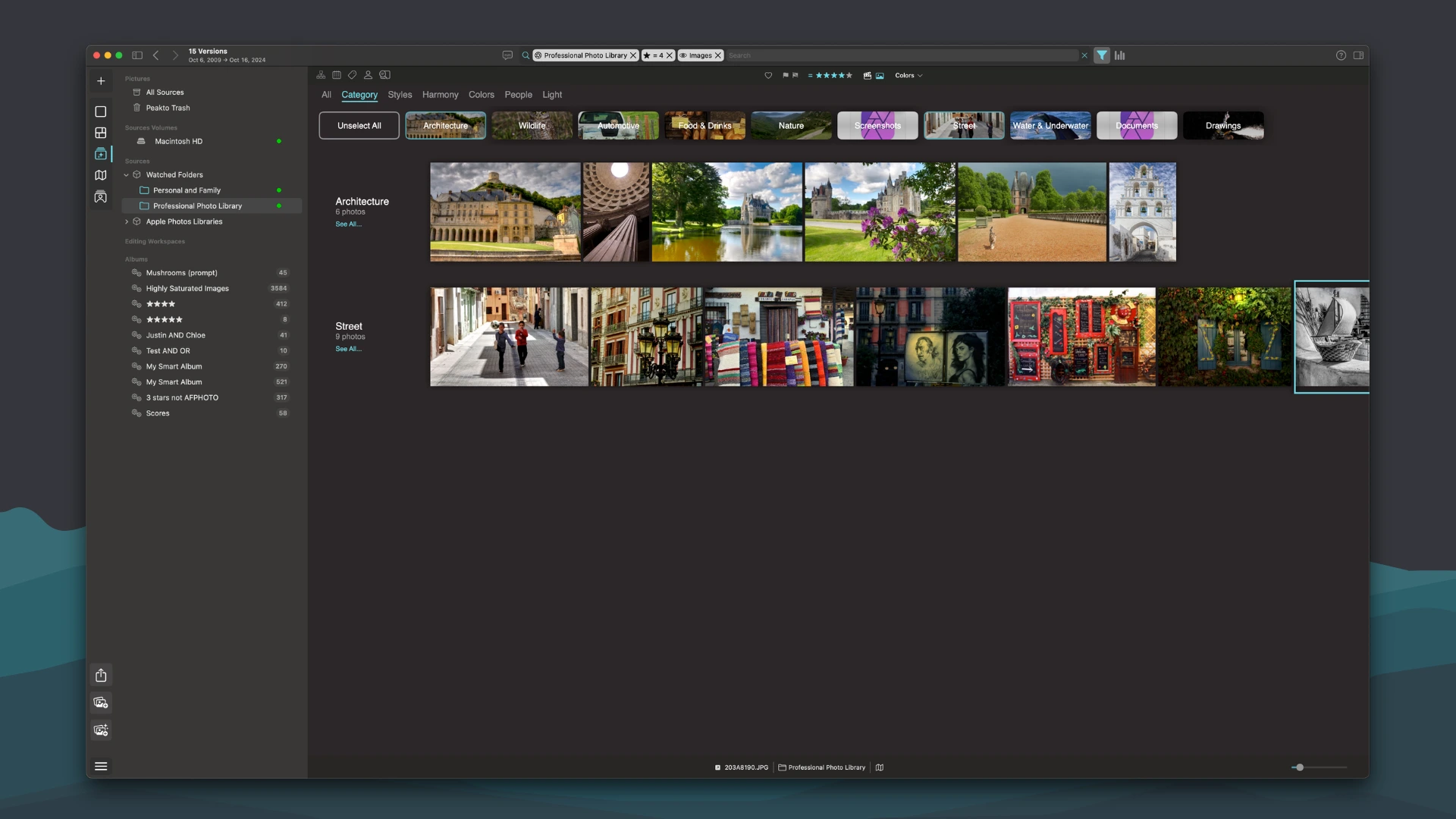Toggle the Nature category filter
Image resolution: width=1456 pixels, height=819 pixels.
click(791, 125)
